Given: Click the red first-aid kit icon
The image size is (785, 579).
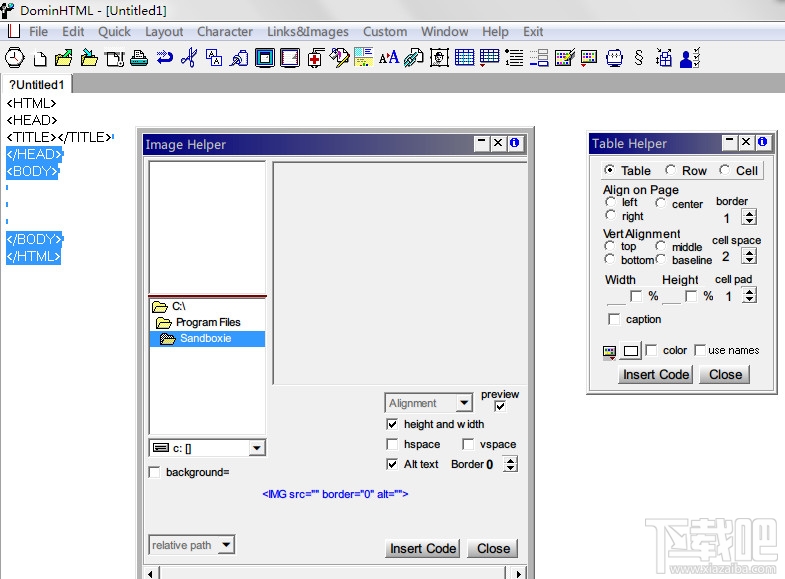Looking at the screenshot, I should click(315, 58).
